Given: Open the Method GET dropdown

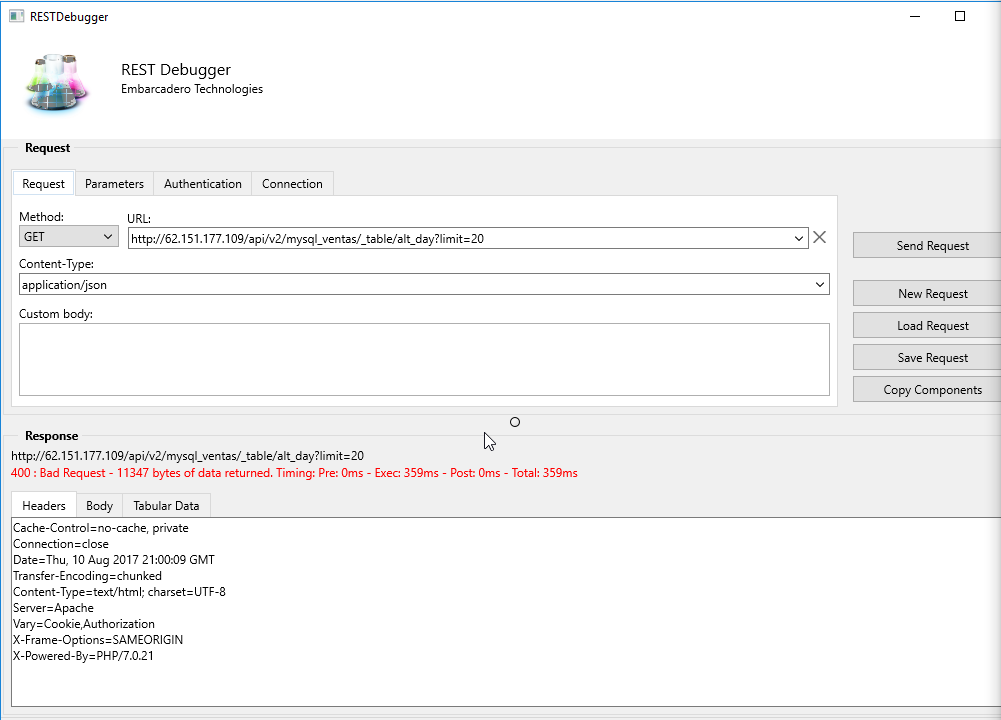Looking at the screenshot, I should tap(68, 237).
